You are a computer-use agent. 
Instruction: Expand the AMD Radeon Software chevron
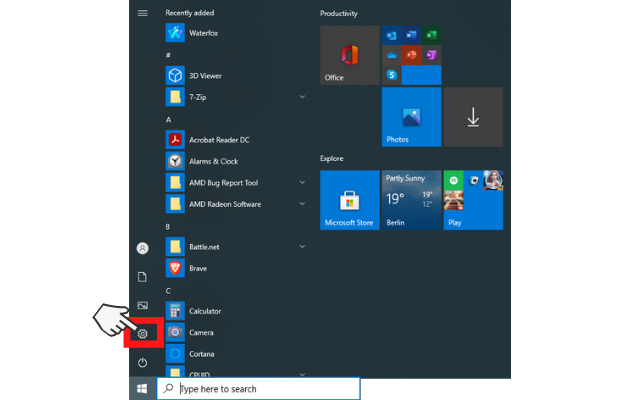click(x=302, y=204)
